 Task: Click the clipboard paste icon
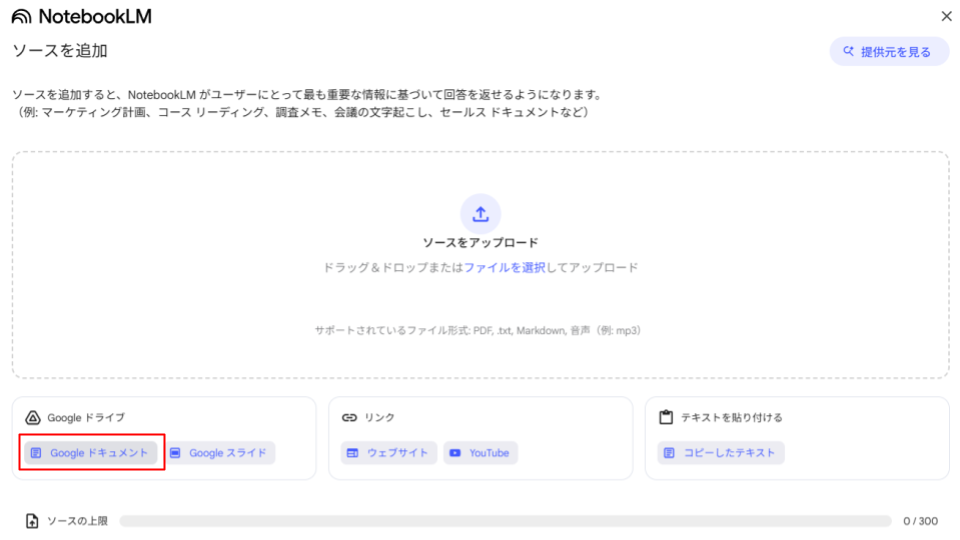coord(666,418)
